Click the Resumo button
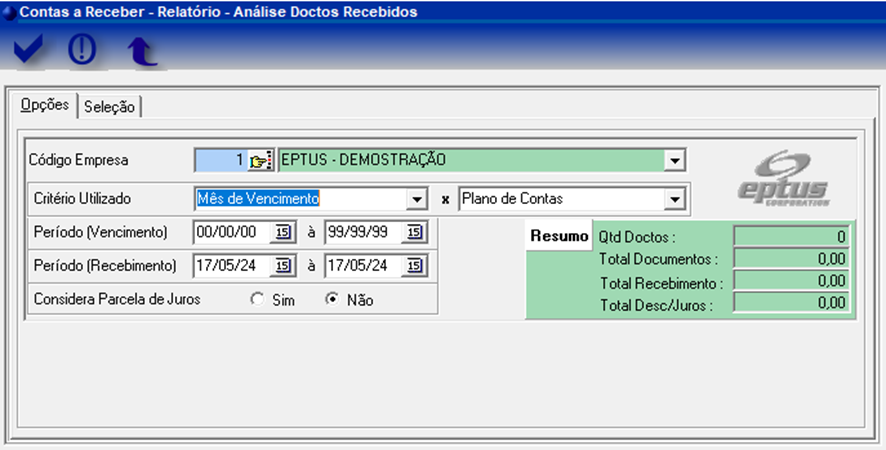Viewport: 886px width, 450px height. (x=559, y=237)
